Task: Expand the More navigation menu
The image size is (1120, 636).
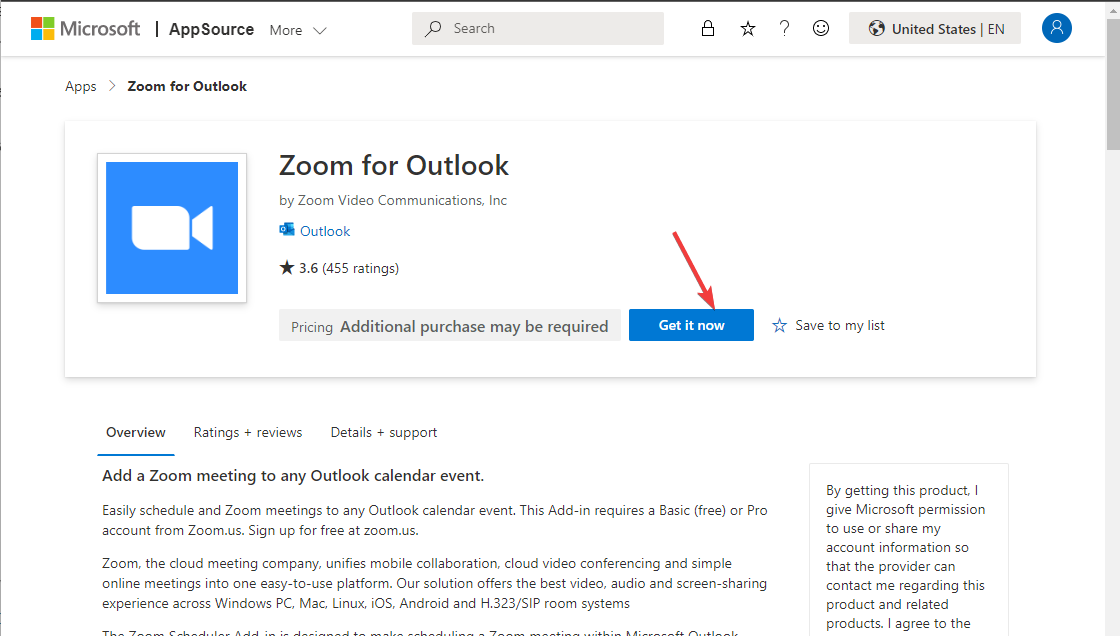Action: (x=296, y=30)
